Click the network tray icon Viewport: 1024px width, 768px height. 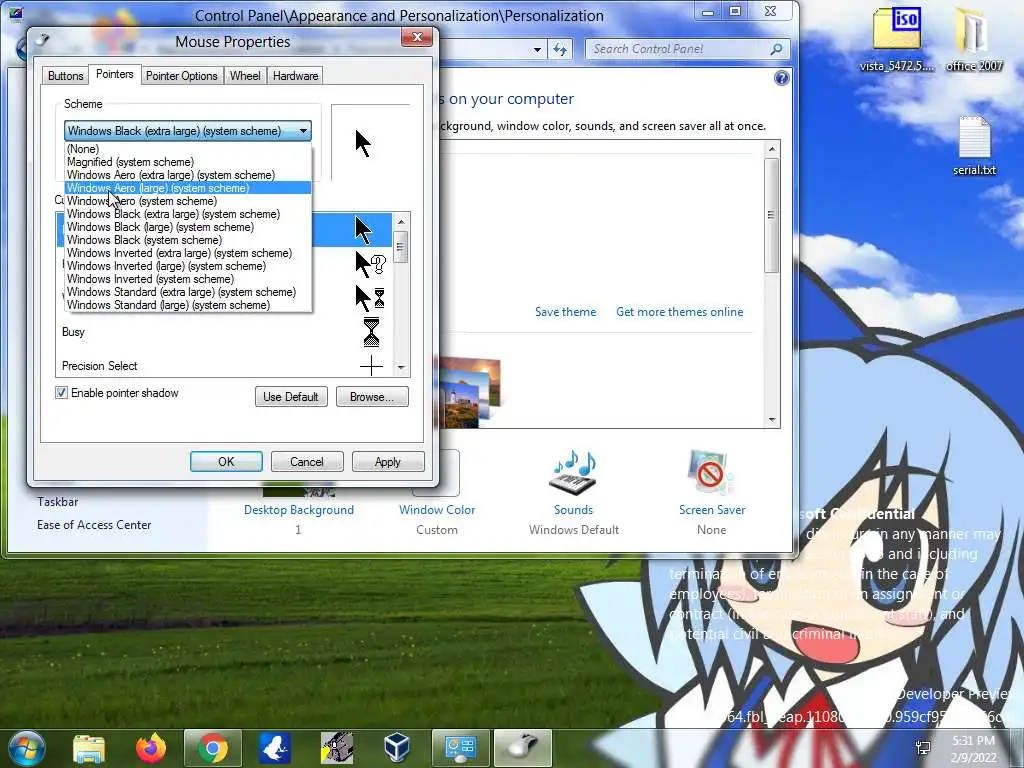click(x=923, y=748)
